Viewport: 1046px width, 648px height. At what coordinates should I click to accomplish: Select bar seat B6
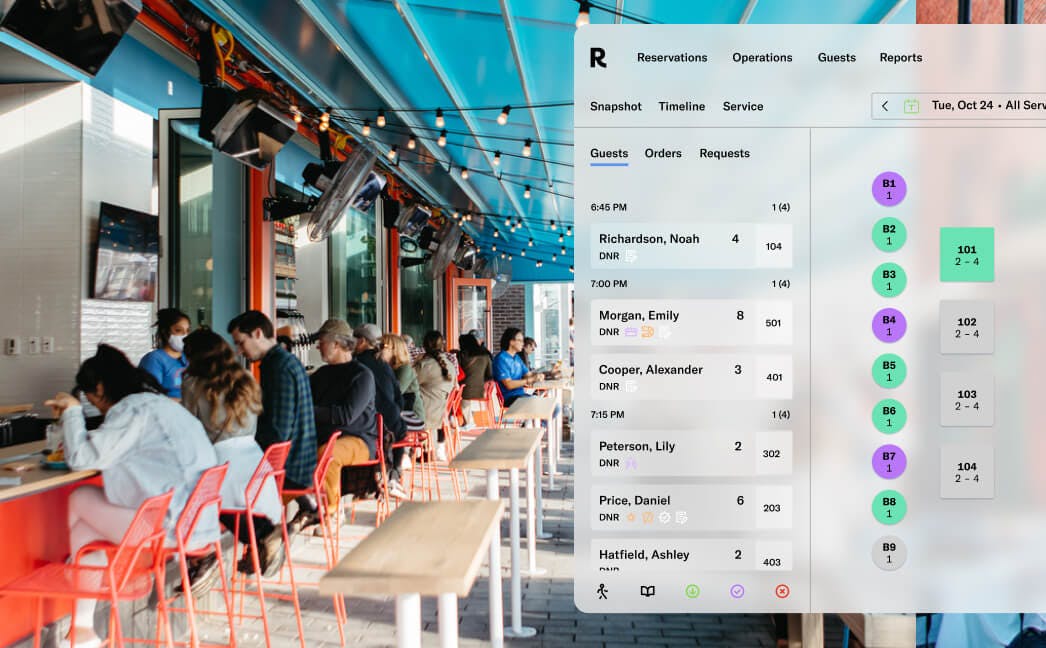(x=889, y=416)
